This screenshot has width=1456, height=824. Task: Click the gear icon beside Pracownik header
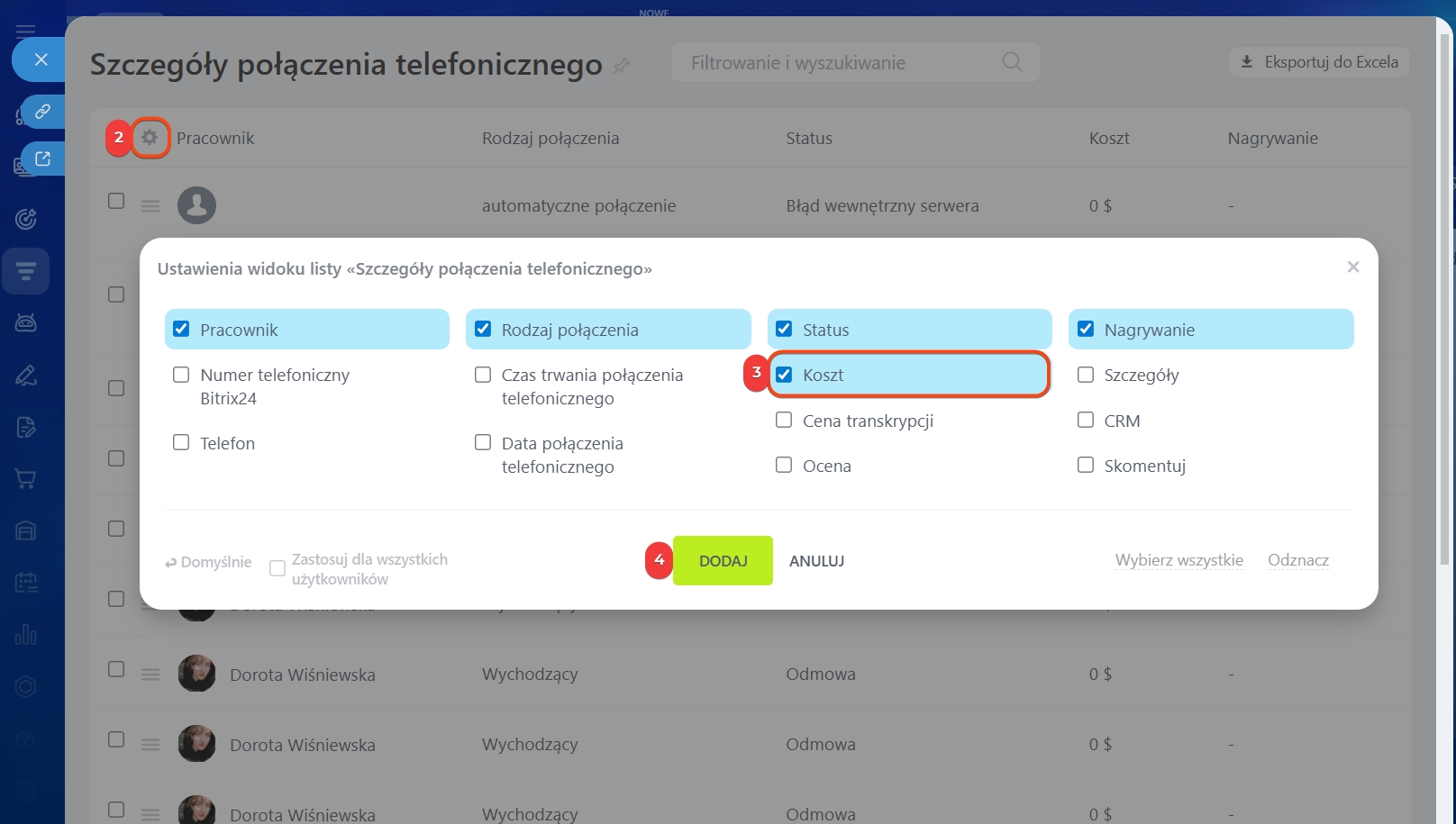[x=150, y=138]
